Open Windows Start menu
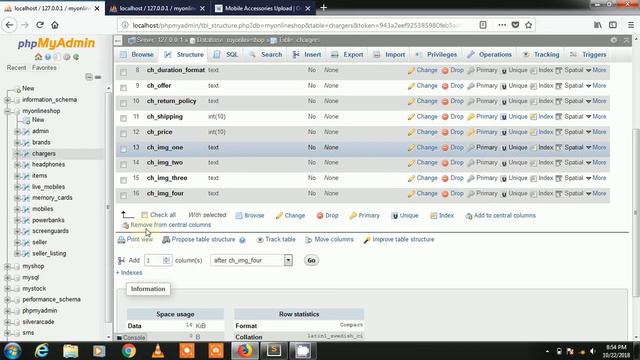This screenshot has height=360, width=640. pyautogui.click(x=13, y=351)
